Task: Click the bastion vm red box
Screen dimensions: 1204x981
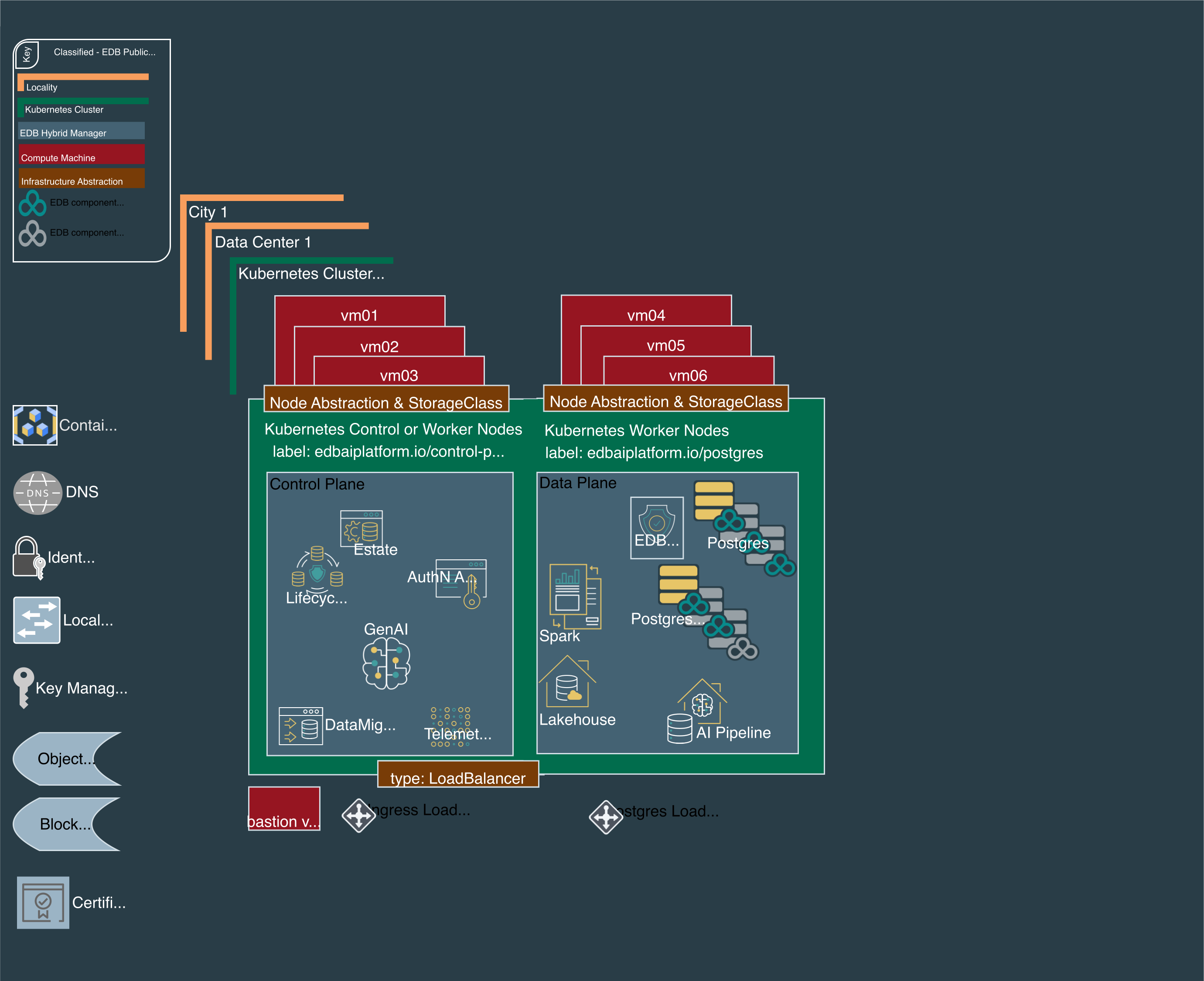Action: coord(284,808)
